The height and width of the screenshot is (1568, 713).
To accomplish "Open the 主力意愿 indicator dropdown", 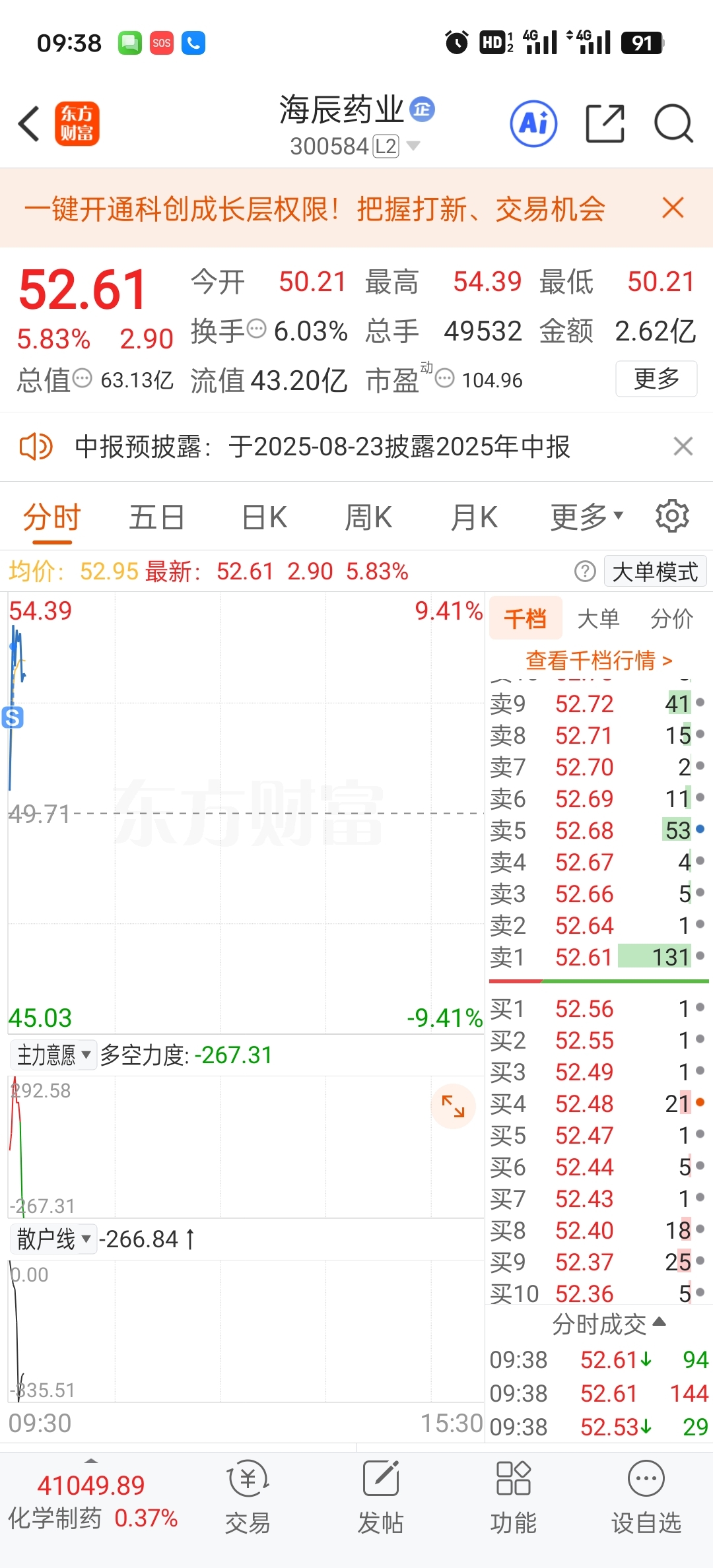I will click(x=53, y=1055).
